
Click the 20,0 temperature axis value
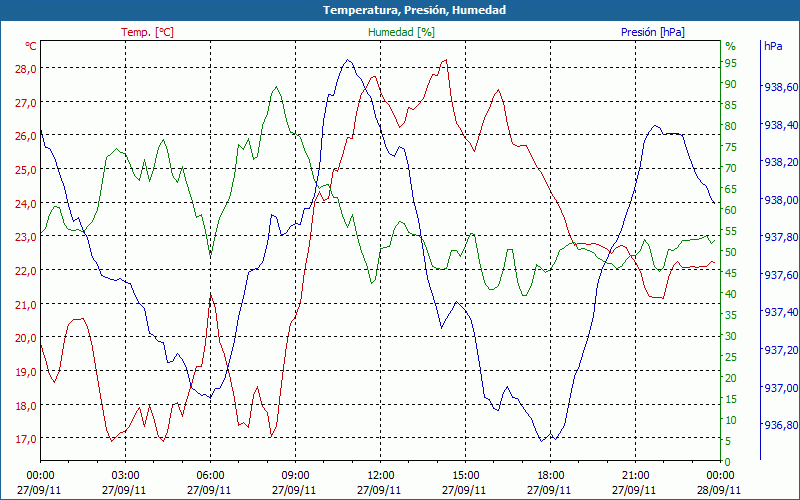(26, 338)
